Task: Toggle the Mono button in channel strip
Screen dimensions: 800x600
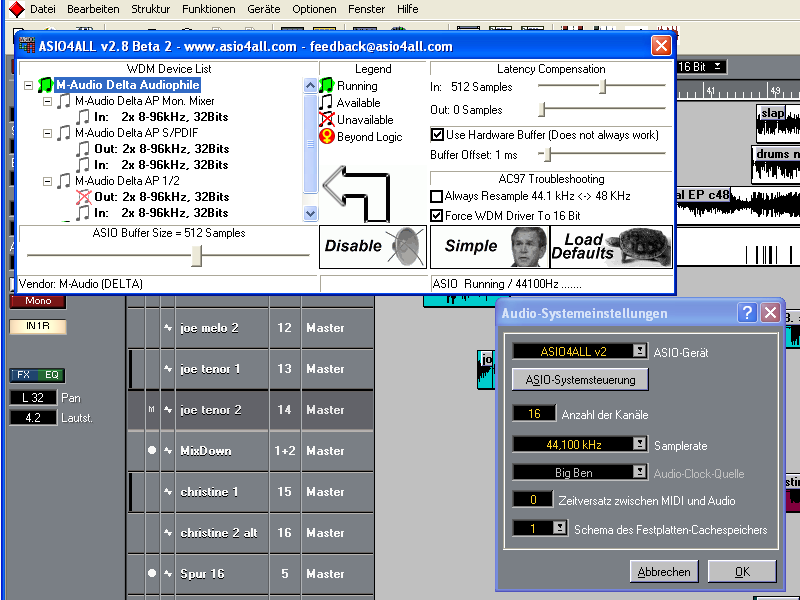Action: point(38,301)
